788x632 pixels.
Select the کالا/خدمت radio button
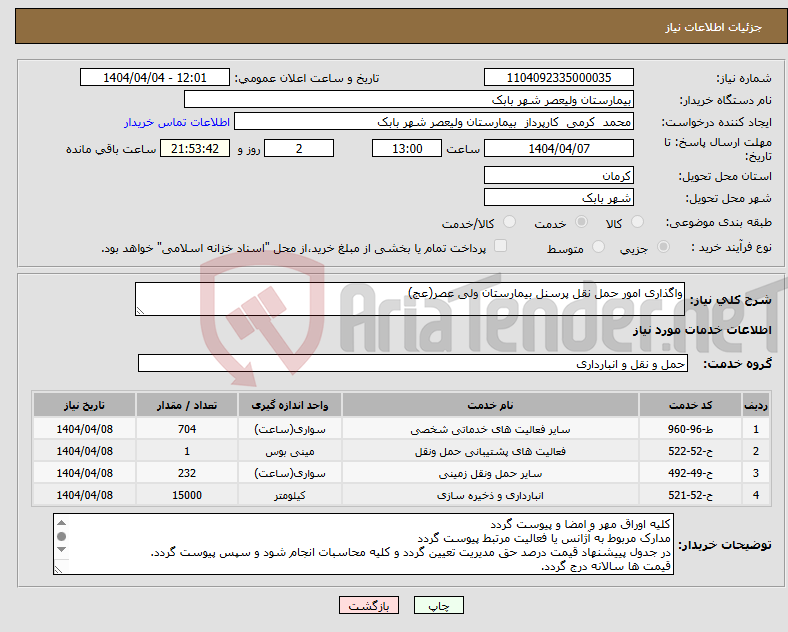click(x=510, y=222)
